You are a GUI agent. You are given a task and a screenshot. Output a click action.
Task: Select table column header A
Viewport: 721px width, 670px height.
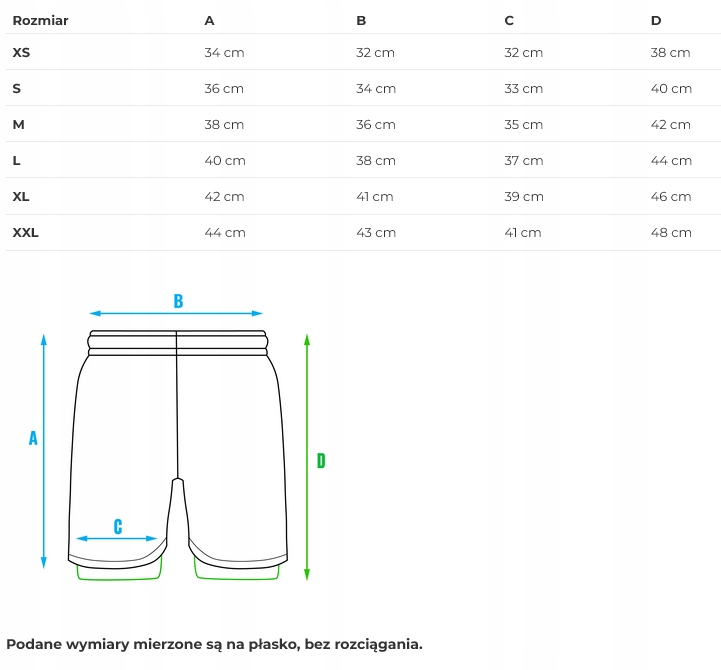pos(209,20)
